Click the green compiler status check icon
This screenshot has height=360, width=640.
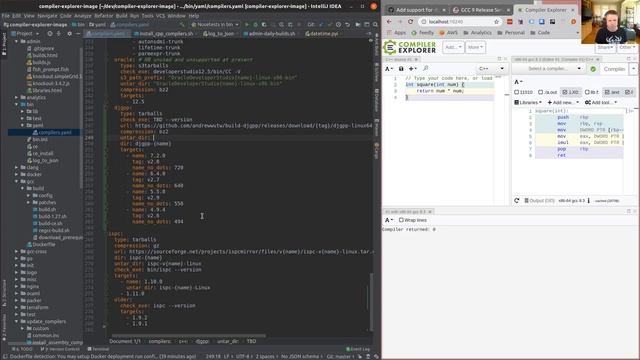[x=593, y=69]
